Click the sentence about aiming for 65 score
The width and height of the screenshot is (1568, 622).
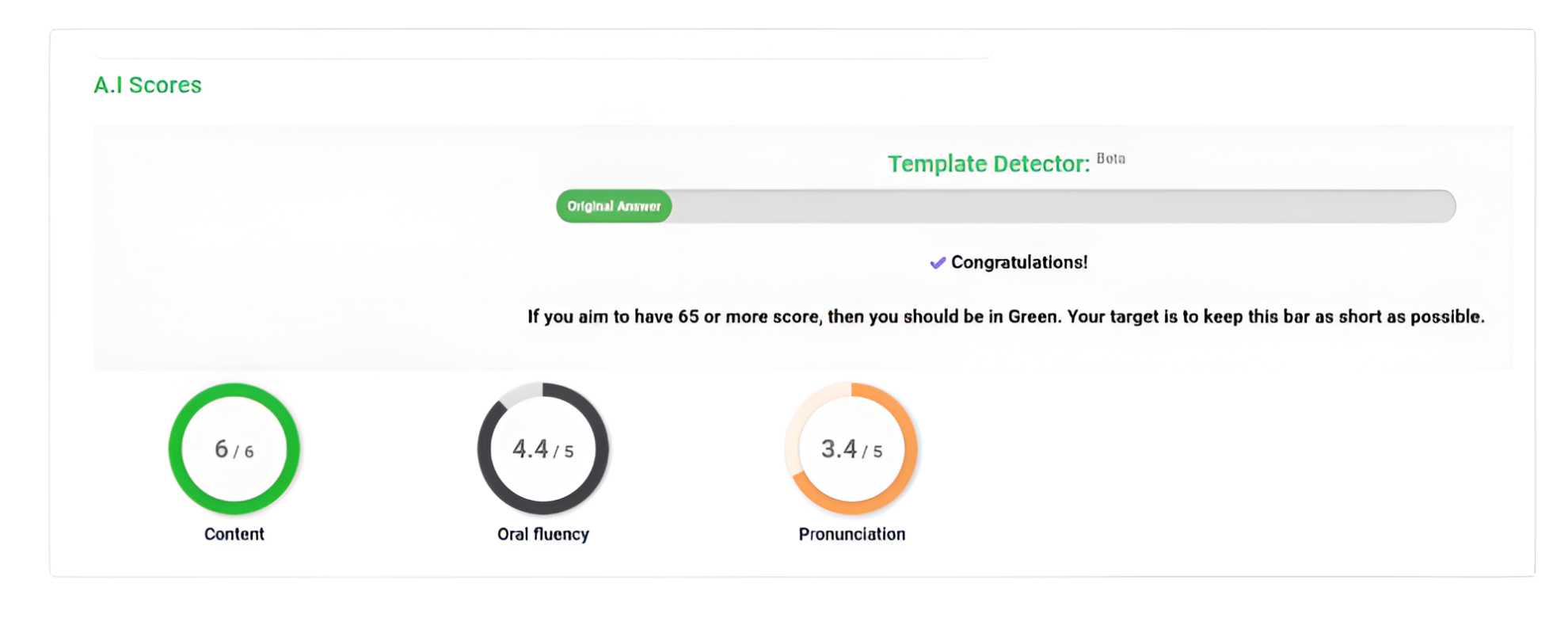pos(1006,317)
